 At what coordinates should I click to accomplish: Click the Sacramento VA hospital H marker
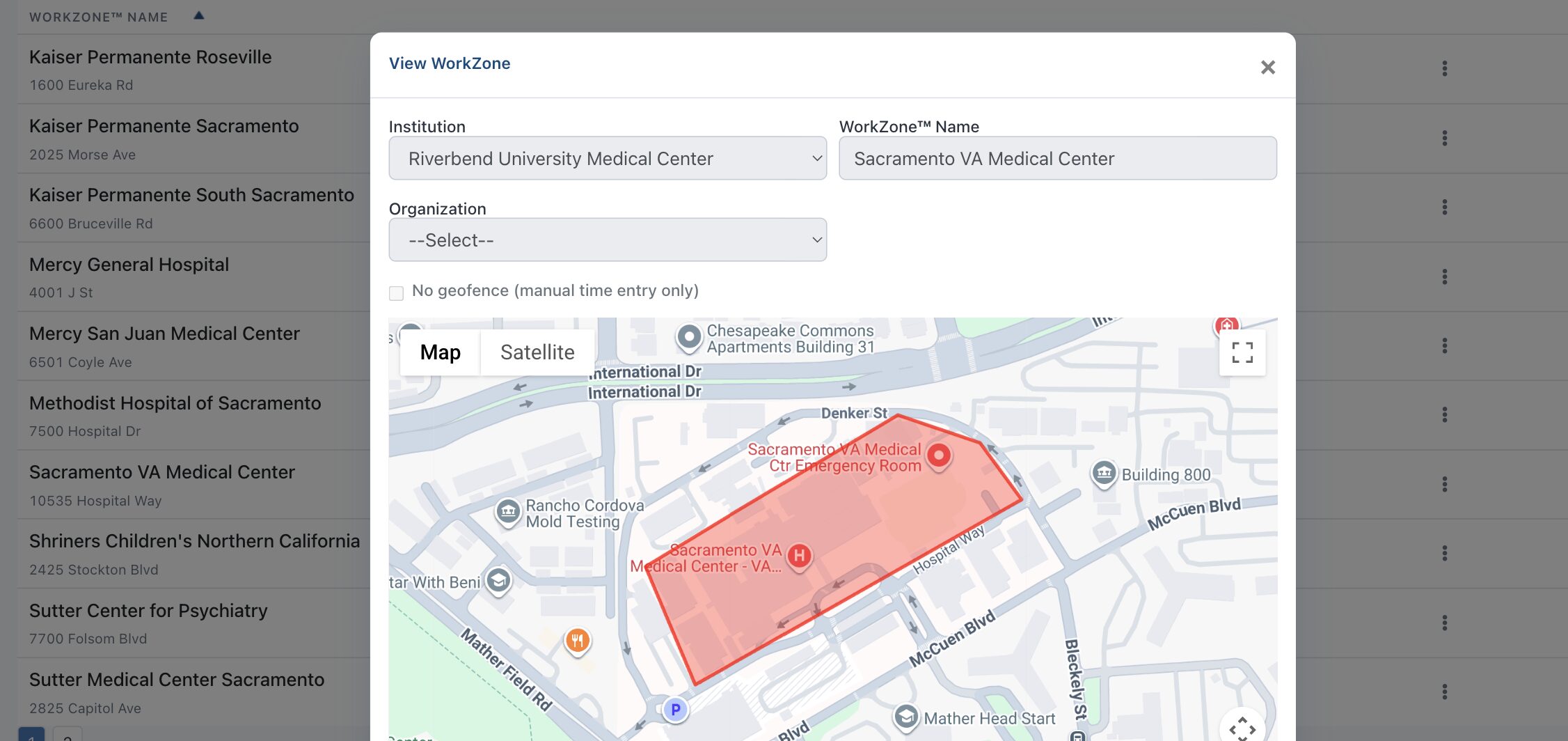(799, 557)
